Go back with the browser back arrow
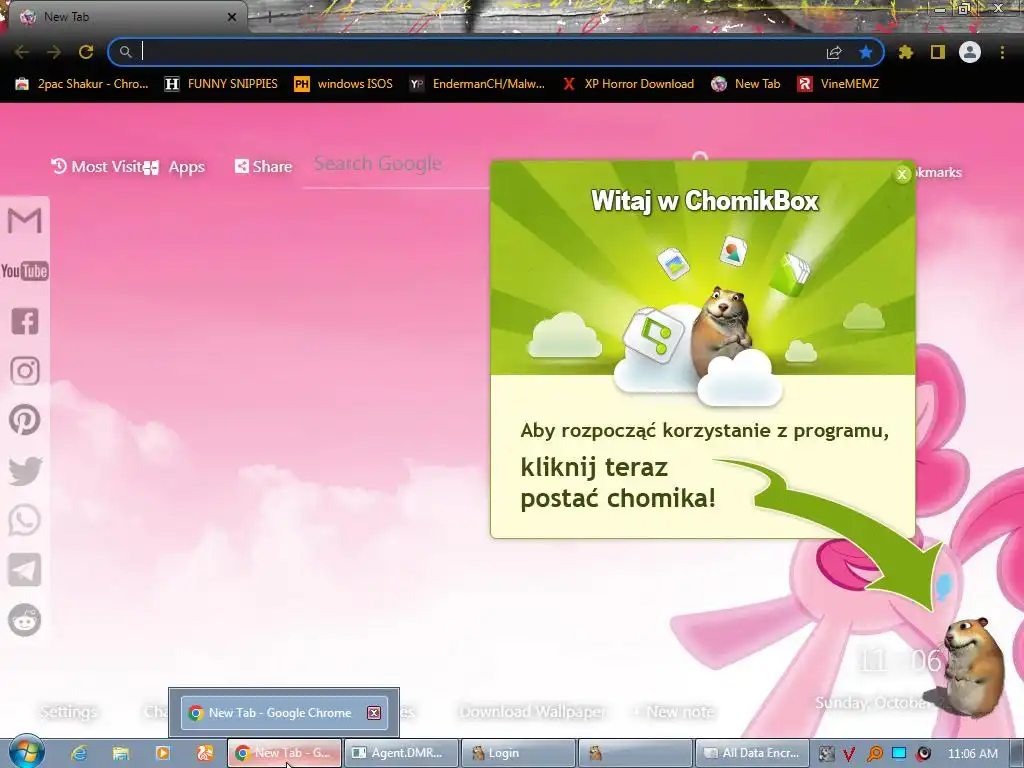Image resolution: width=1024 pixels, height=768 pixels. pyautogui.click(x=22, y=52)
